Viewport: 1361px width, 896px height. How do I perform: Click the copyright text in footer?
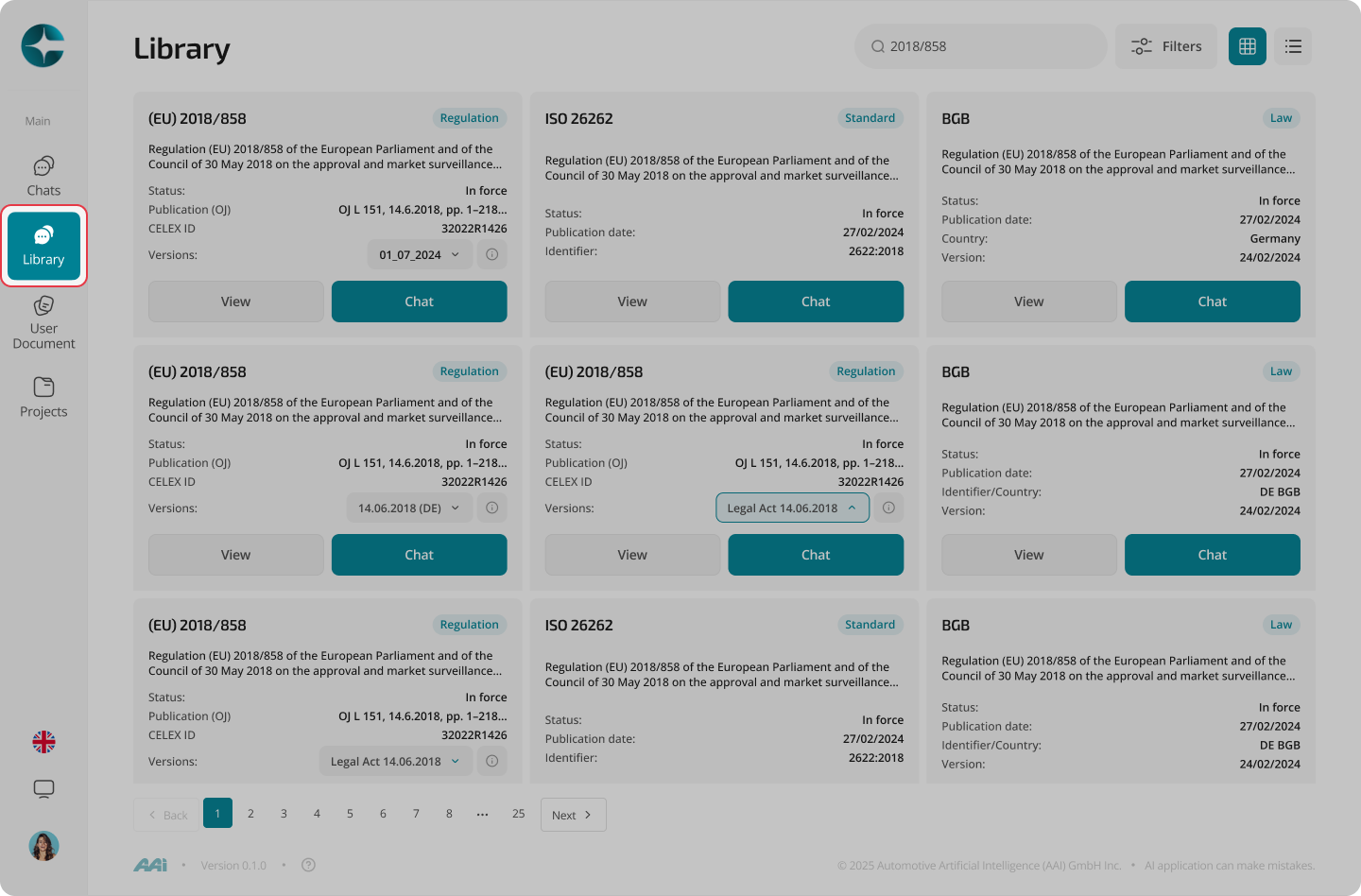[x=979, y=865]
